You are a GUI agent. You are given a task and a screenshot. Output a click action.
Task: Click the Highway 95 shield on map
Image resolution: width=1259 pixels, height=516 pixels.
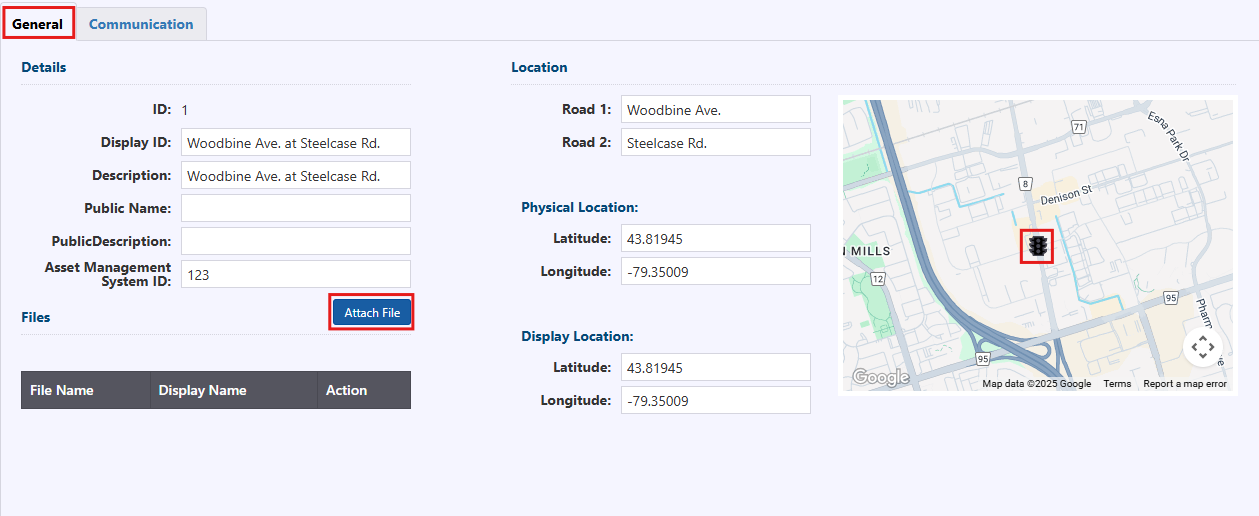tap(1170, 298)
